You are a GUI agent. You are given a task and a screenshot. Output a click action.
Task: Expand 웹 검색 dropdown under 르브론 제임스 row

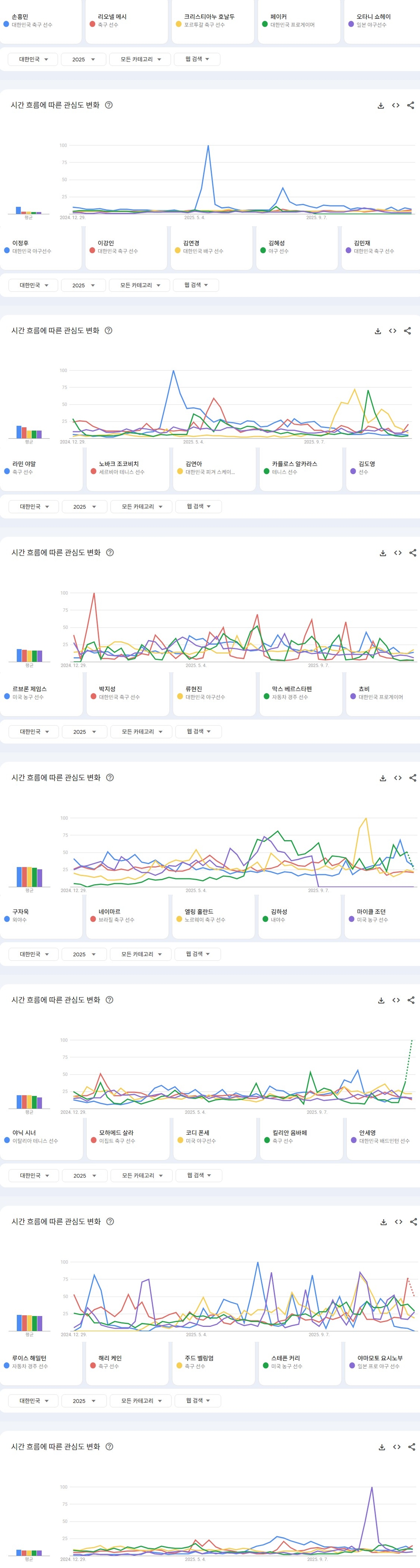pos(198,732)
